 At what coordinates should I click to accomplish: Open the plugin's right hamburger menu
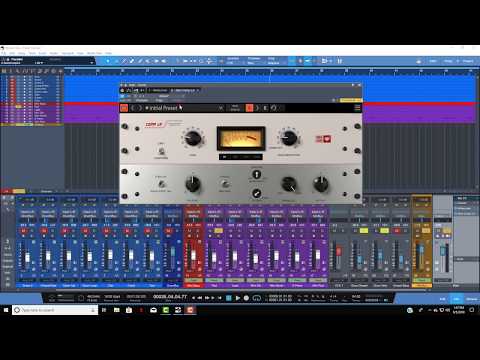click(357, 108)
